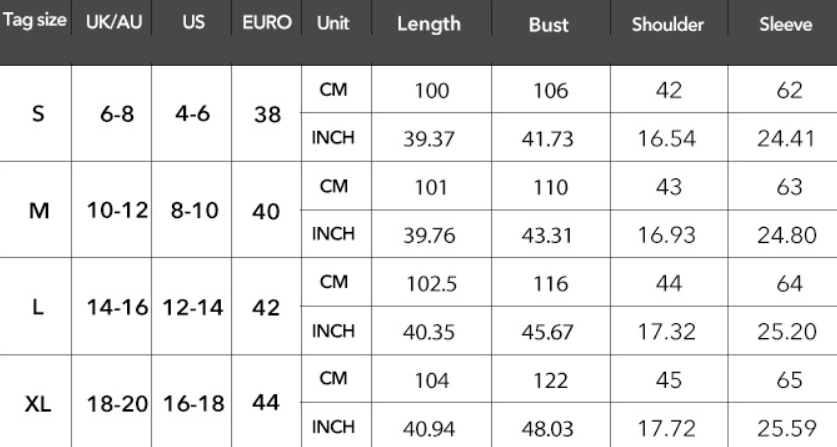The image size is (837, 447).
Task: Click the bust value 110
Action: coord(548,187)
